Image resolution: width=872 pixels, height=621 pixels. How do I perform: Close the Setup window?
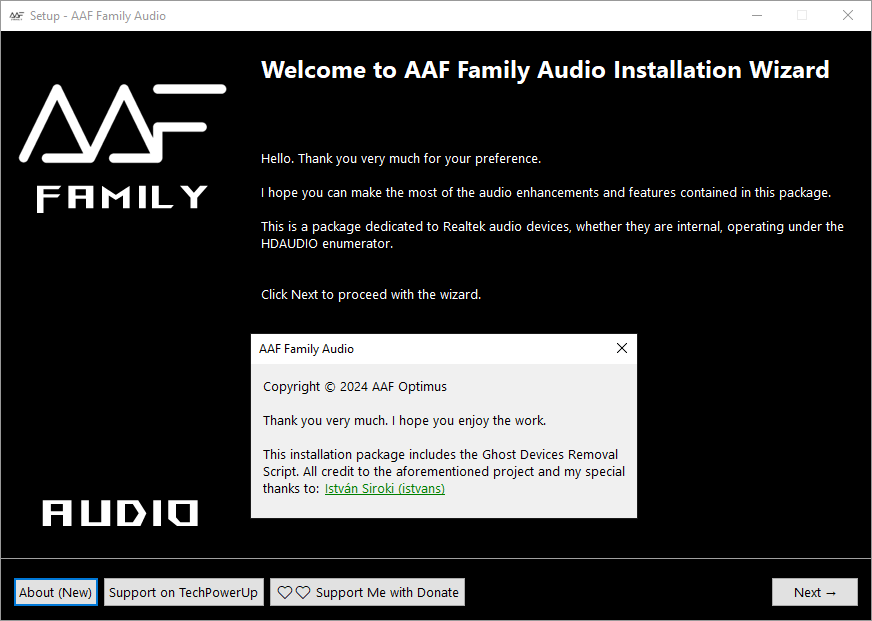pos(848,16)
